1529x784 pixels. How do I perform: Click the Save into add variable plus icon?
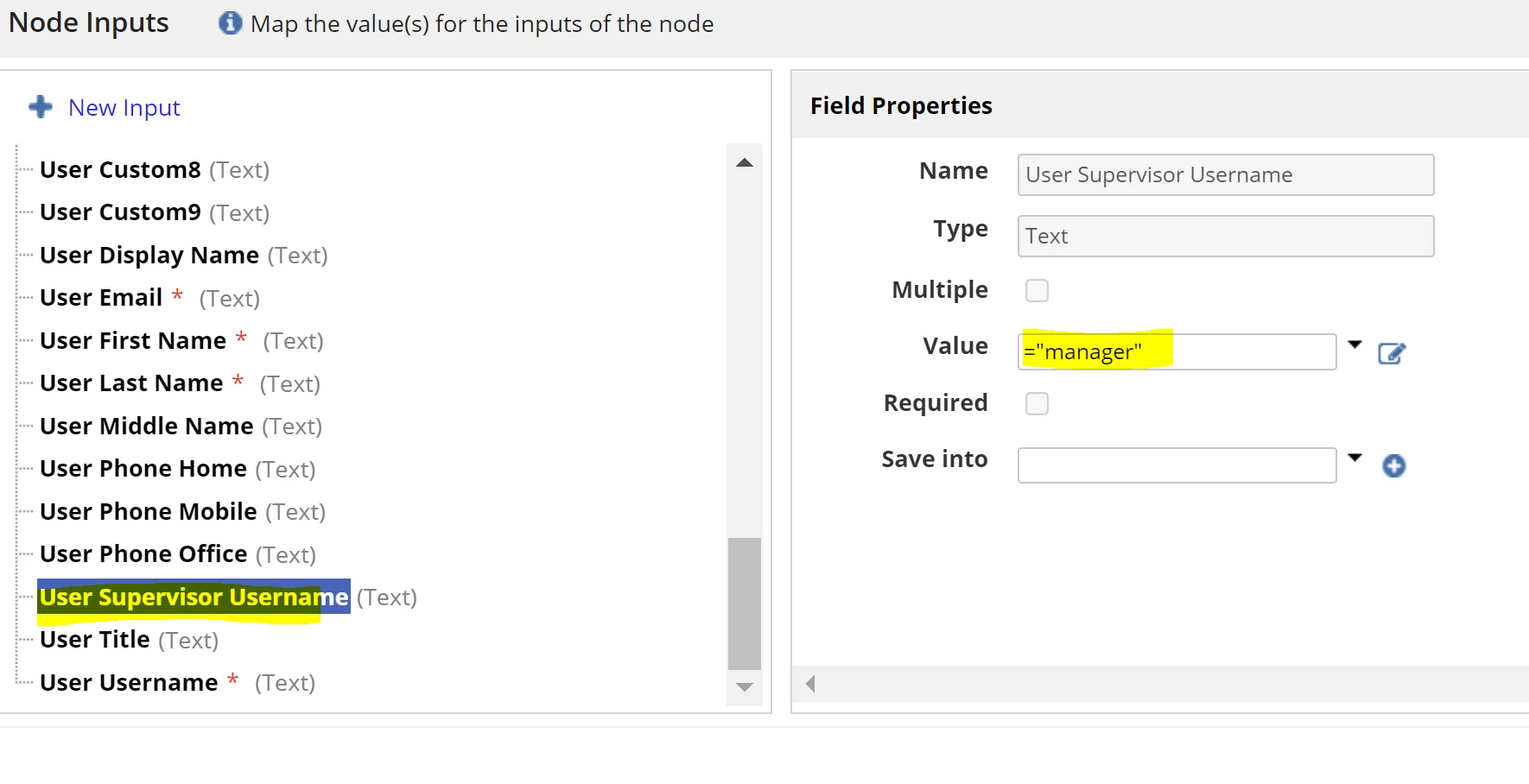(1394, 466)
